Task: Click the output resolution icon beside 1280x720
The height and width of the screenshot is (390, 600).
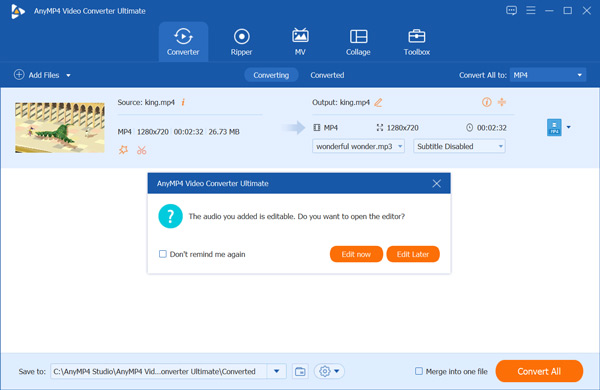Action: [x=380, y=127]
